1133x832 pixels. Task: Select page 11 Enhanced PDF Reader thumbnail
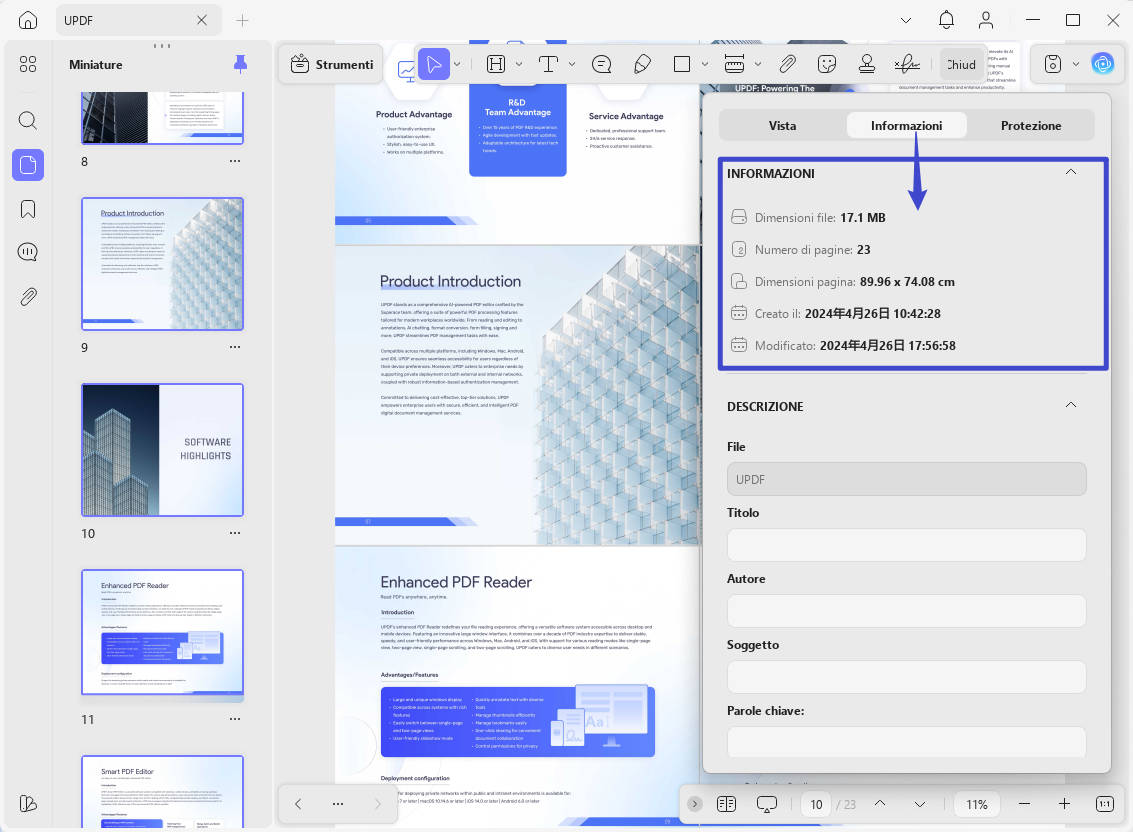pyautogui.click(x=163, y=632)
